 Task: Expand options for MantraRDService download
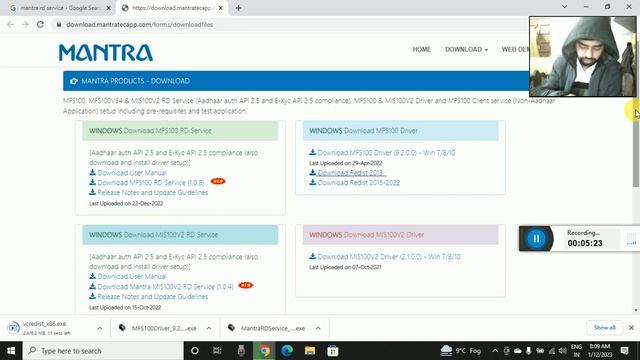point(318,328)
